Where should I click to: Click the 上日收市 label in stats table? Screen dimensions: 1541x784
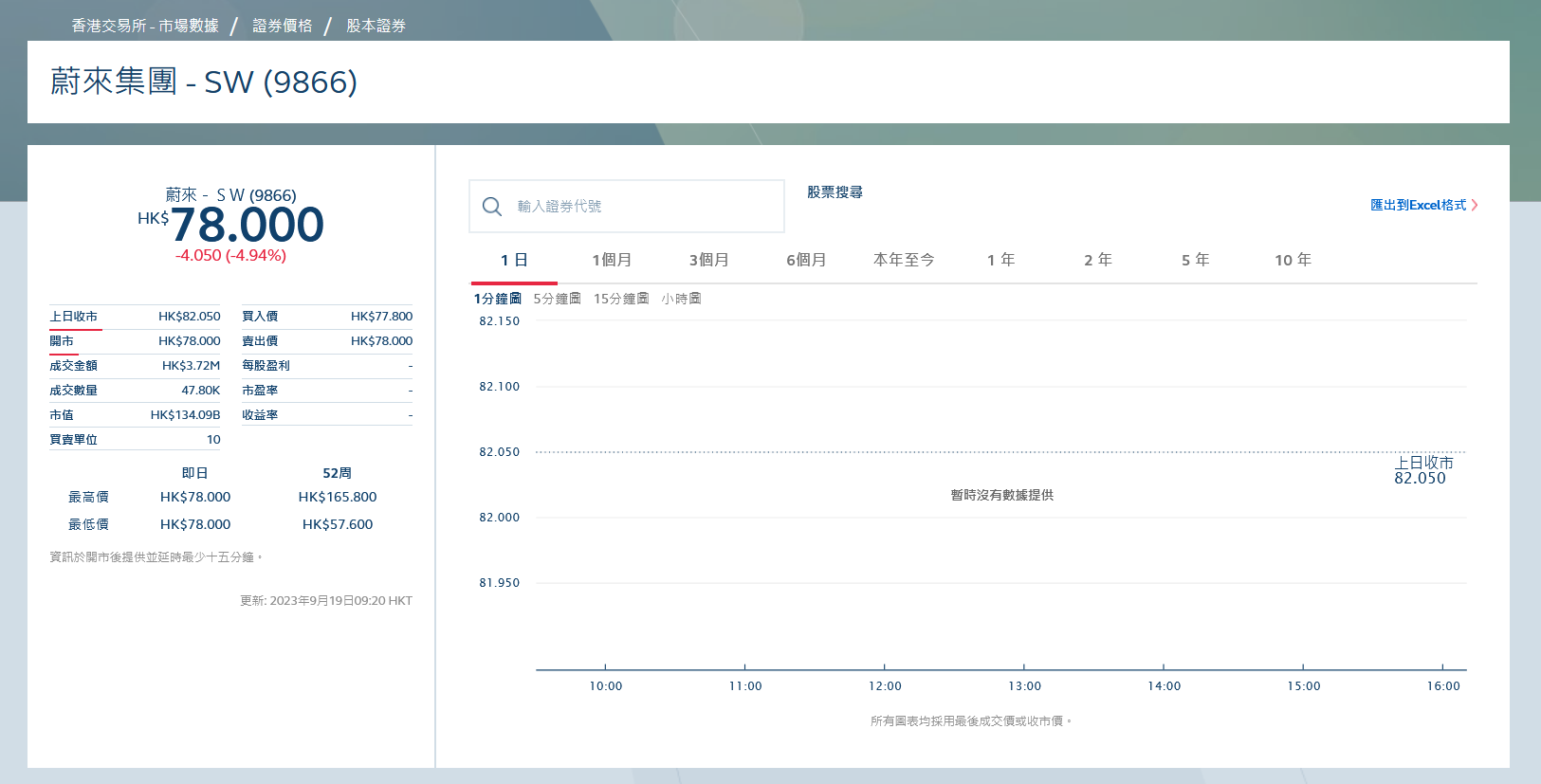pos(74,317)
